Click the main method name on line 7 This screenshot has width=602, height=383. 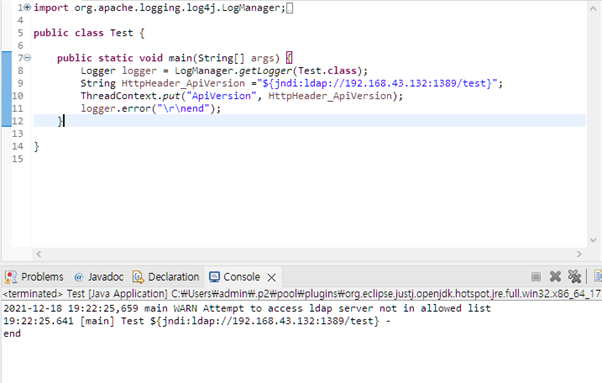tap(180, 58)
